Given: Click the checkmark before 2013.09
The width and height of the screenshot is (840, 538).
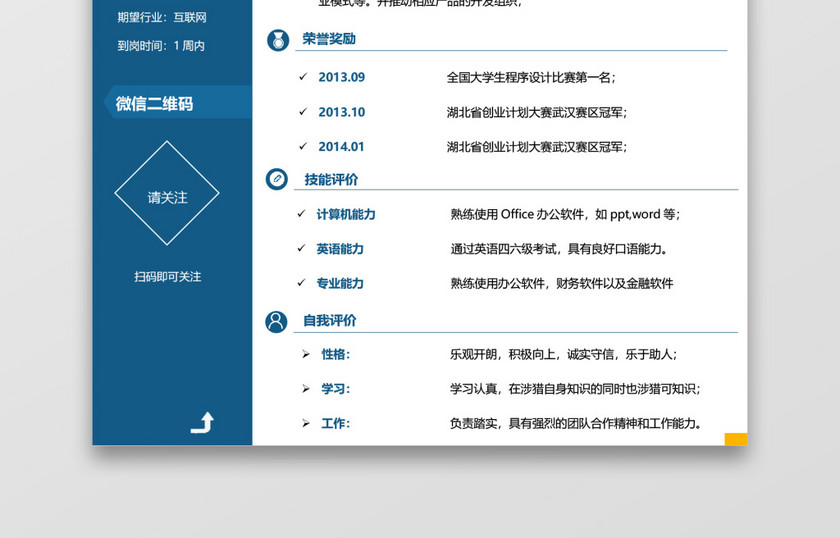Looking at the screenshot, I should click(303, 77).
